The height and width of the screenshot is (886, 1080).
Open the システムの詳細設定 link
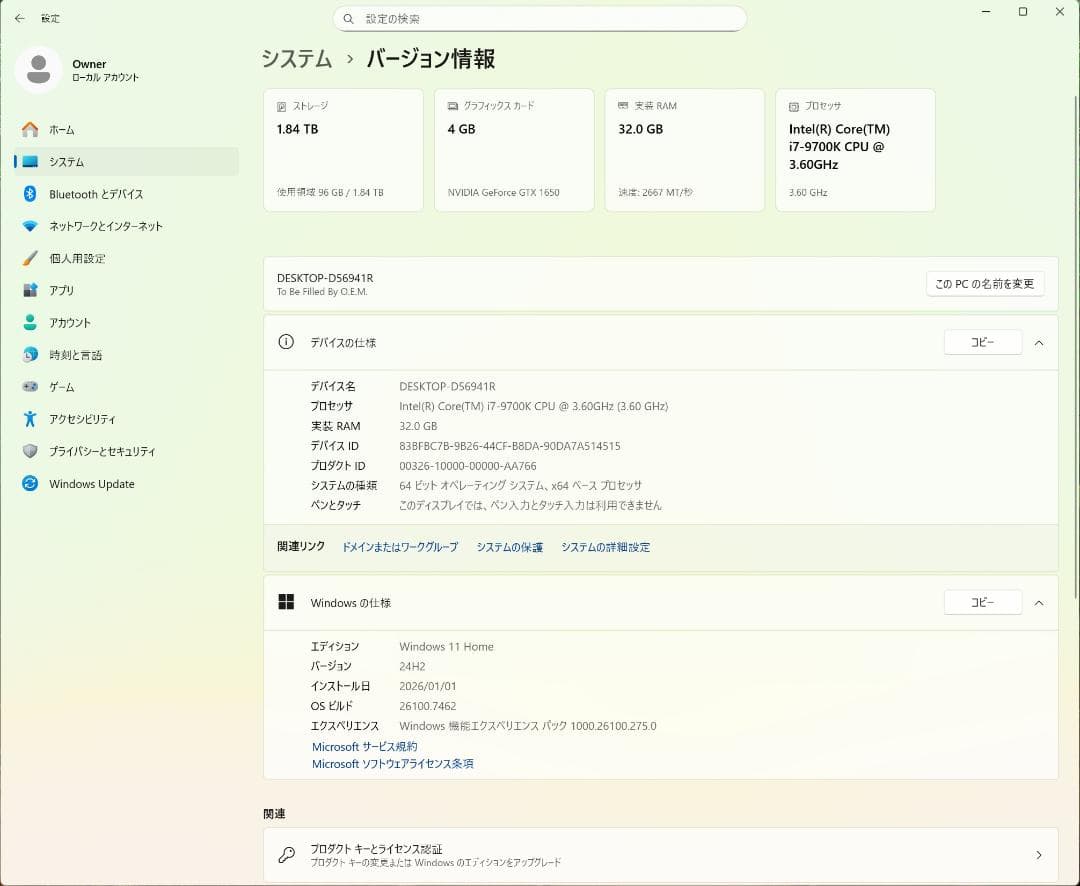(x=607, y=547)
